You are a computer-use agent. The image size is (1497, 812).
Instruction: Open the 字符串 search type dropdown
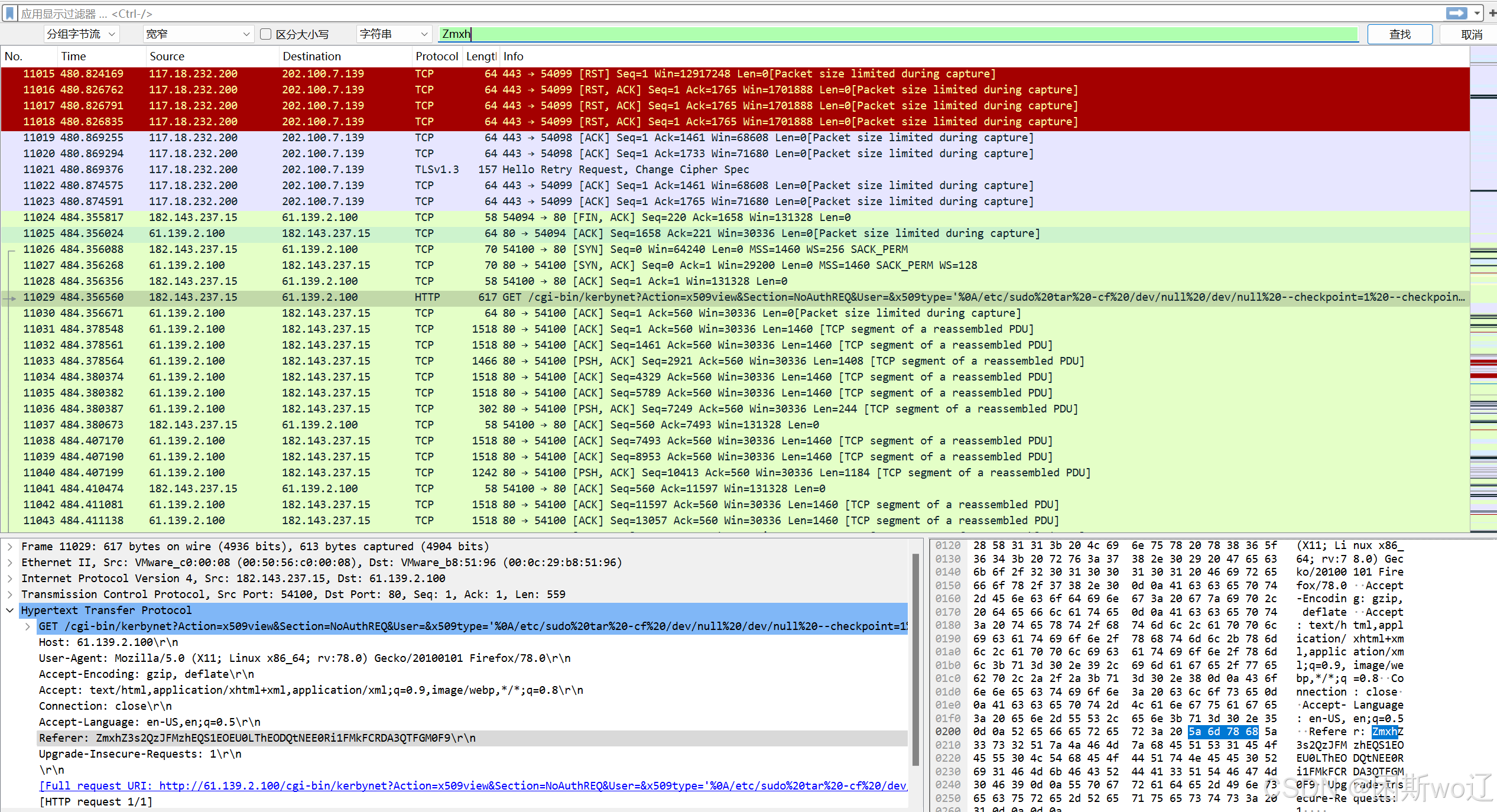(393, 34)
